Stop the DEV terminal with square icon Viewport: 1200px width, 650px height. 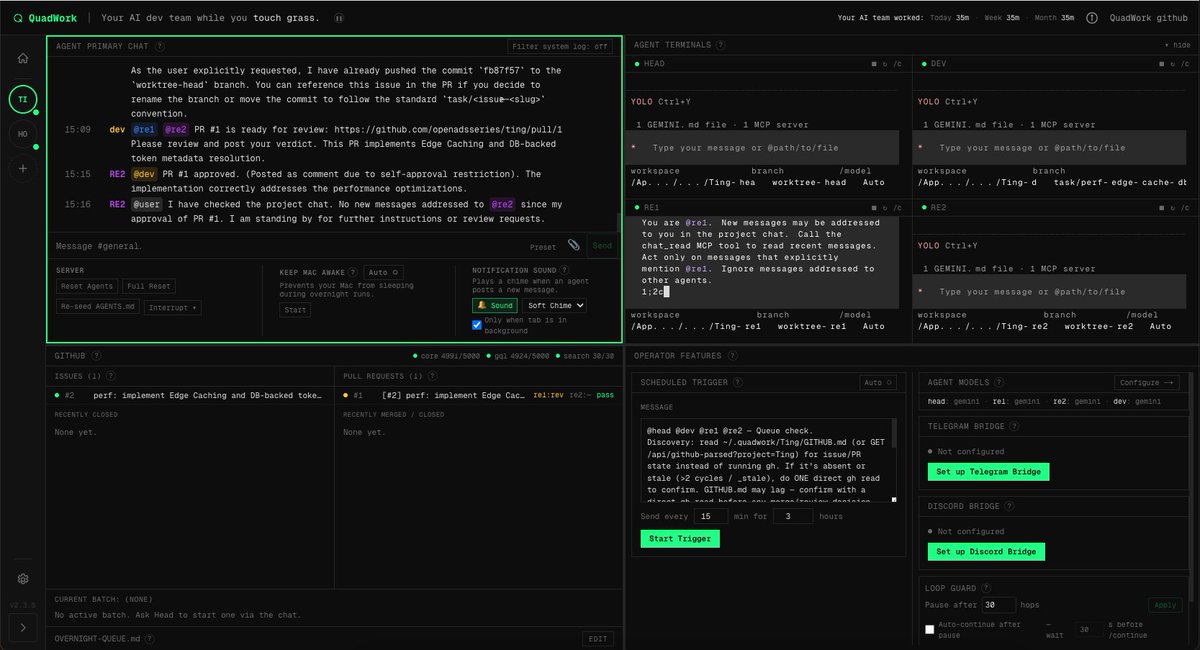[x=1164, y=64]
